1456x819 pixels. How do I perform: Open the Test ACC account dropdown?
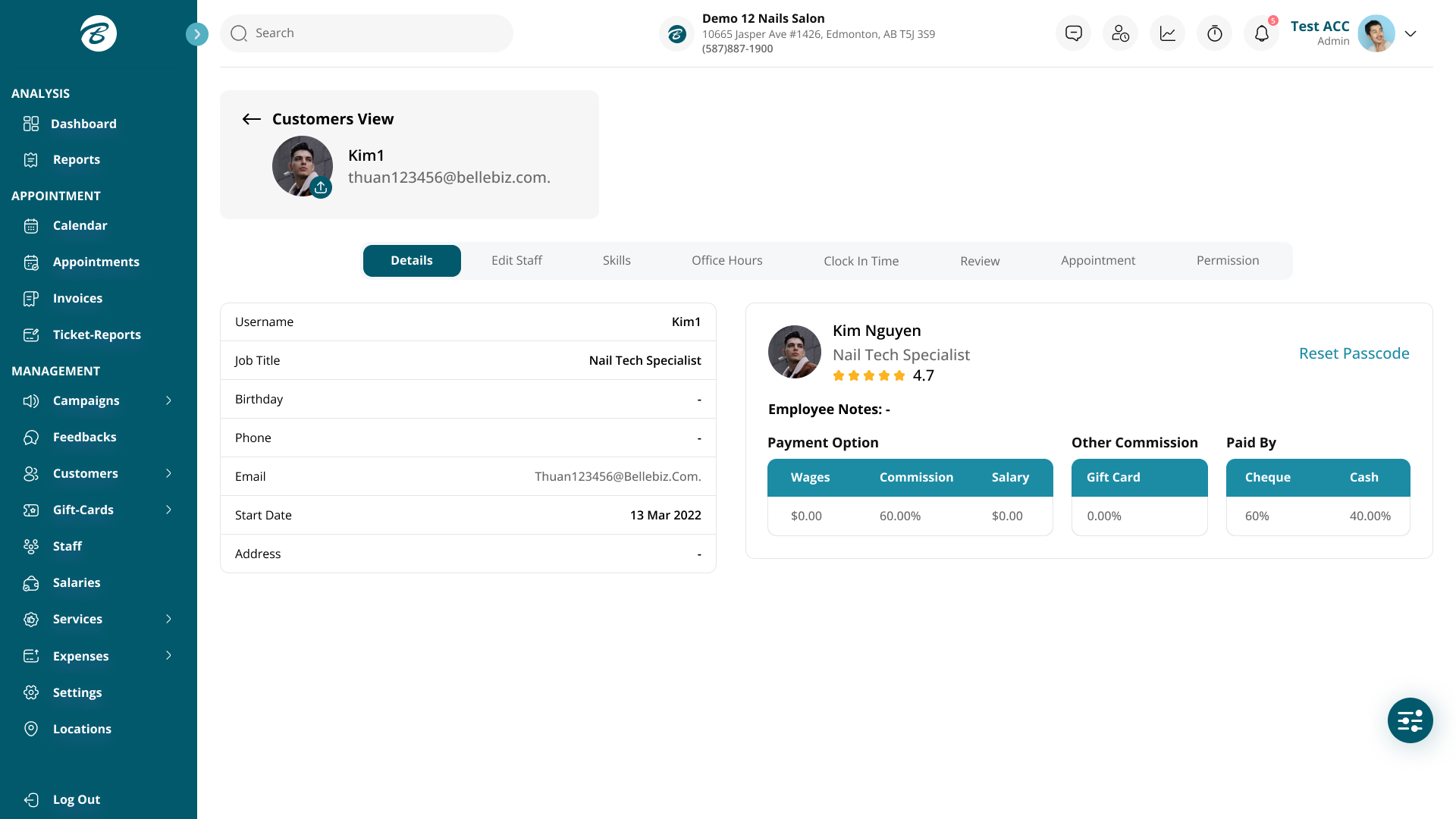pos(1410,33)
